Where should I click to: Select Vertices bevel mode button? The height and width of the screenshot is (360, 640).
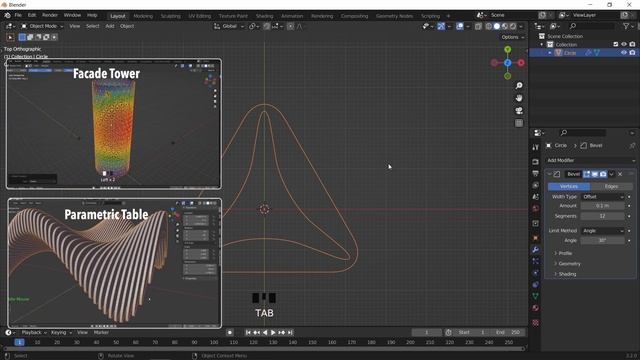[569, 186]
